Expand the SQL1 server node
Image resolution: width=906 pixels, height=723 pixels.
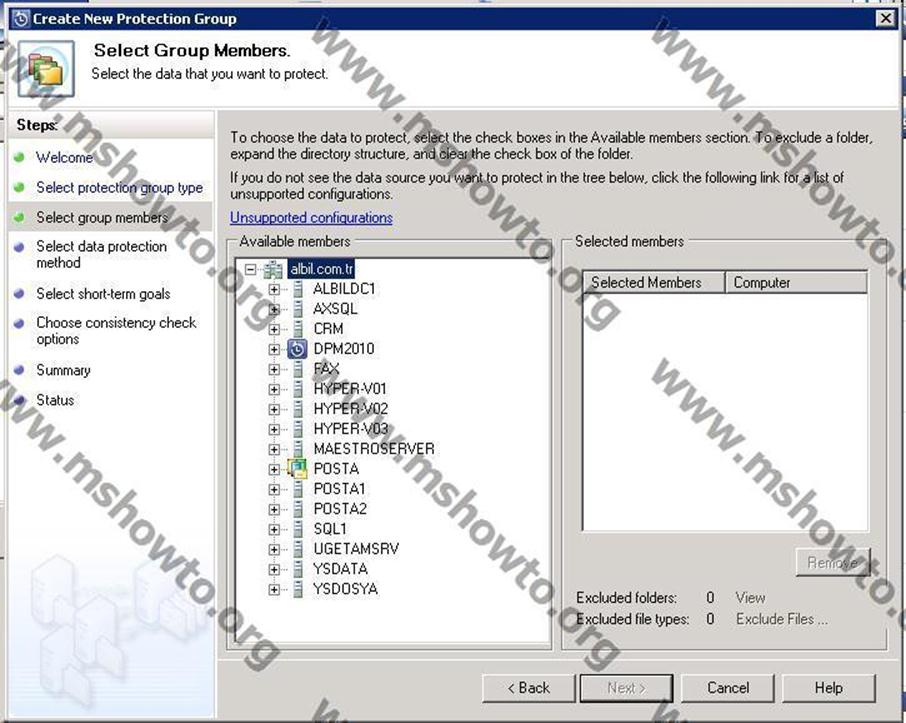click(274, 529)
